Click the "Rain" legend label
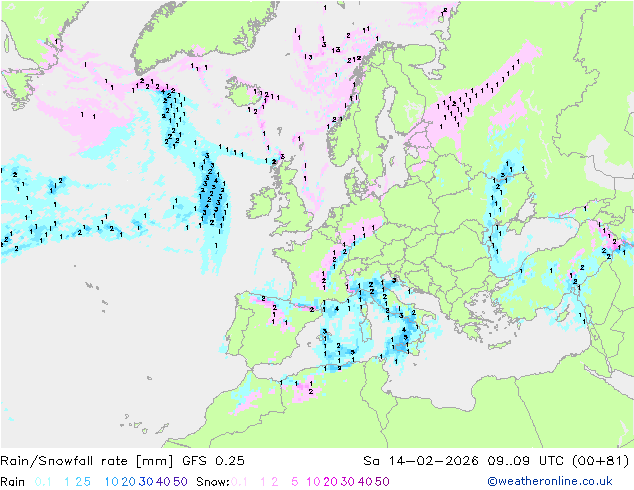634x490 pixels. point(13,482)
